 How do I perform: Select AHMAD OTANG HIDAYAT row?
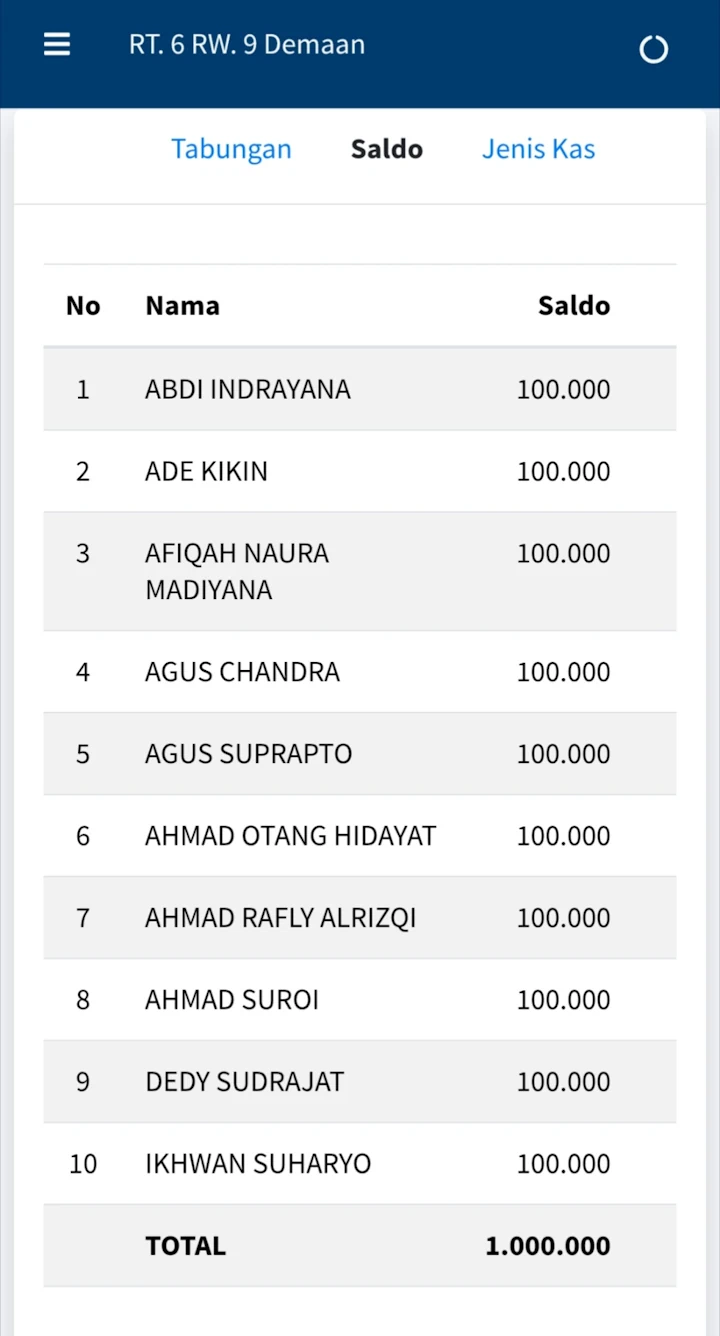tap(291, 836)
